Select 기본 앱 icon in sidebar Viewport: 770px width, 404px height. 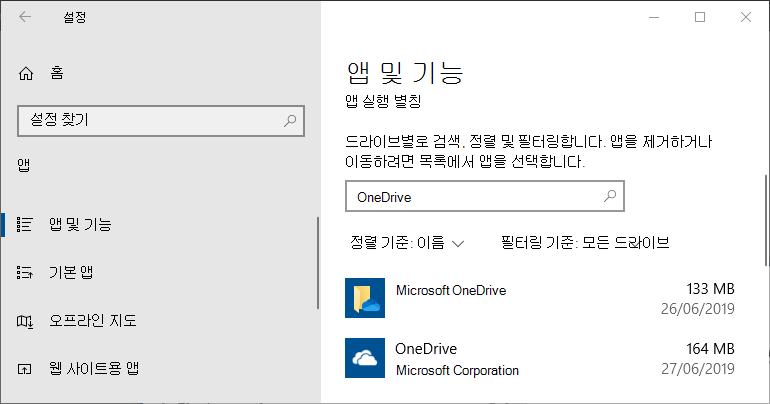(x=25, y=272)
